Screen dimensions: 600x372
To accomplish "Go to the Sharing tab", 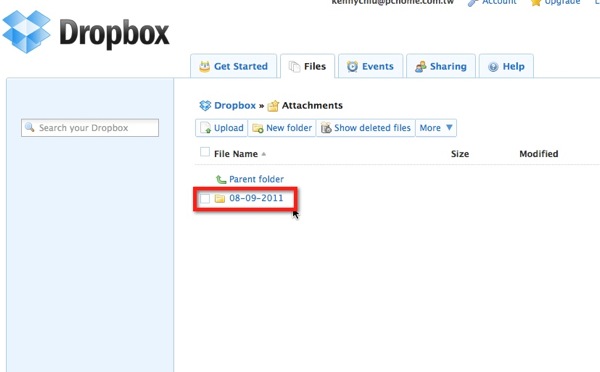I will [441, 66].
